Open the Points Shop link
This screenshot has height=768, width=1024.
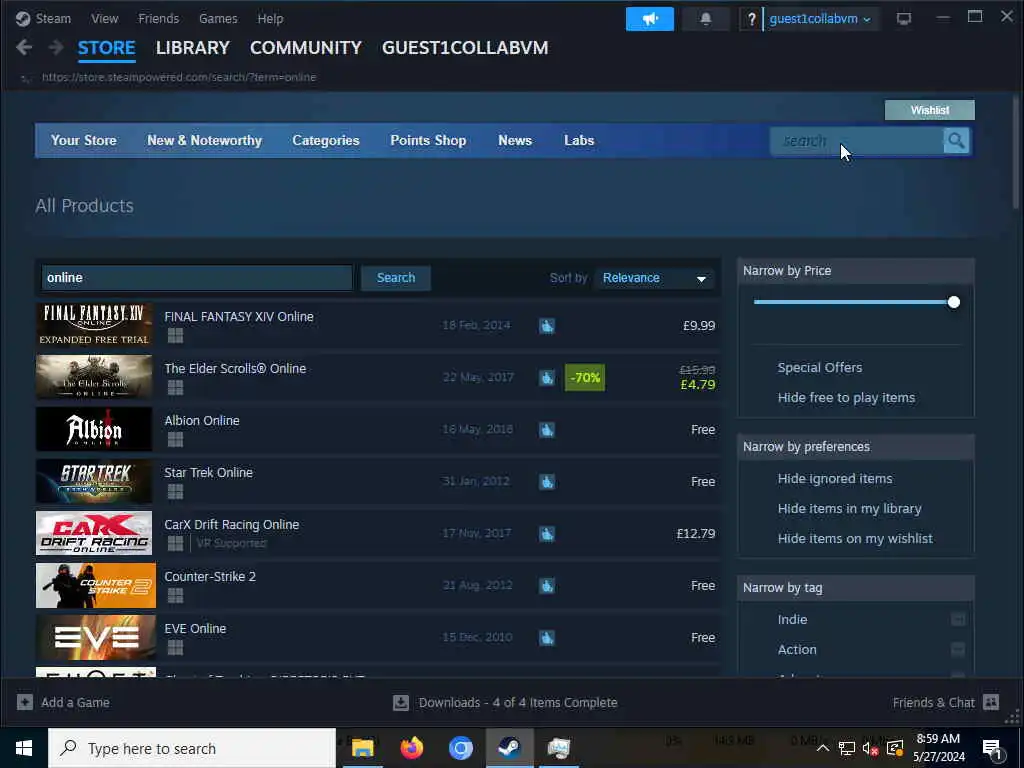[428, 140]
